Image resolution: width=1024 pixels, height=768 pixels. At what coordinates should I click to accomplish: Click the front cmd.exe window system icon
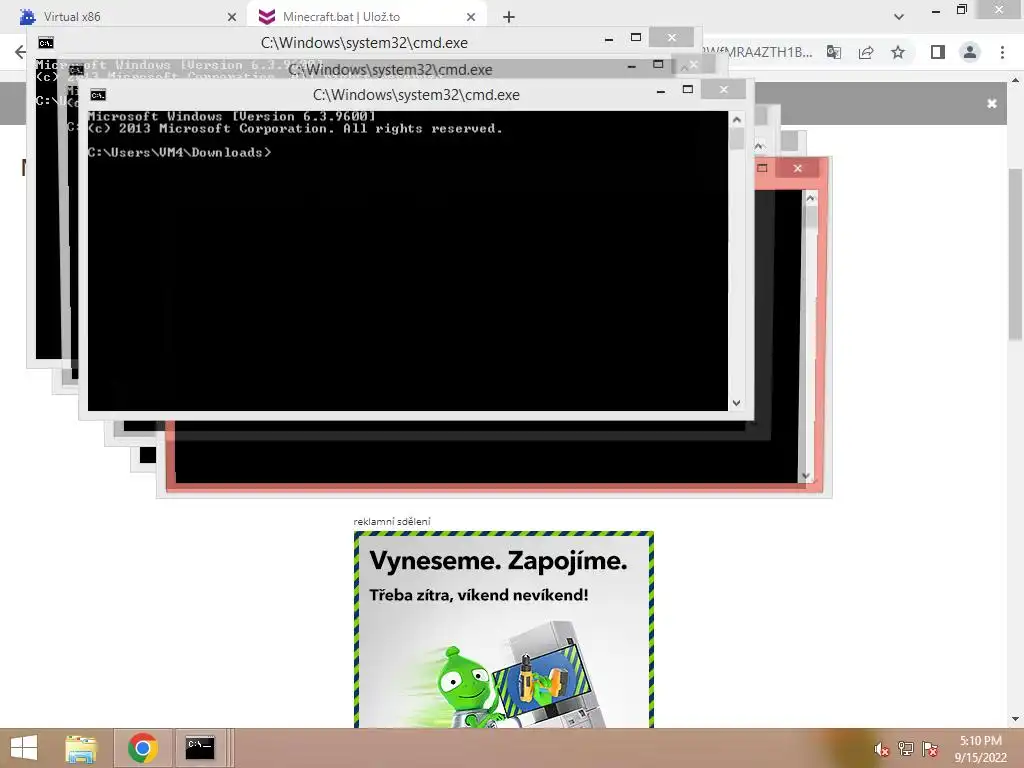[98, 95]
